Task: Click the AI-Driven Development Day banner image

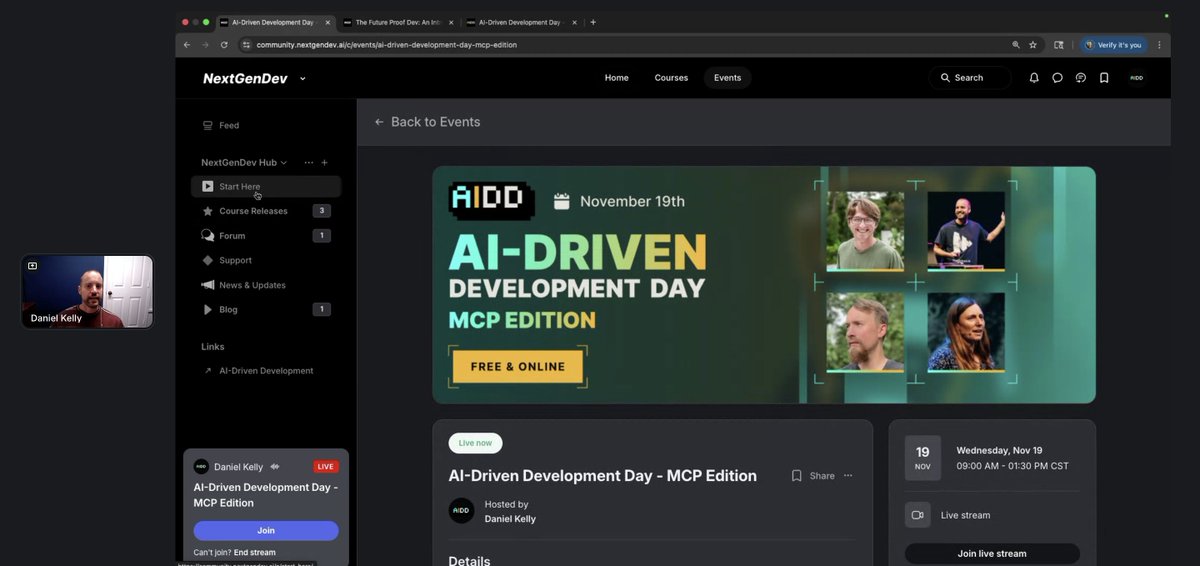Action: tap(764, 285)
